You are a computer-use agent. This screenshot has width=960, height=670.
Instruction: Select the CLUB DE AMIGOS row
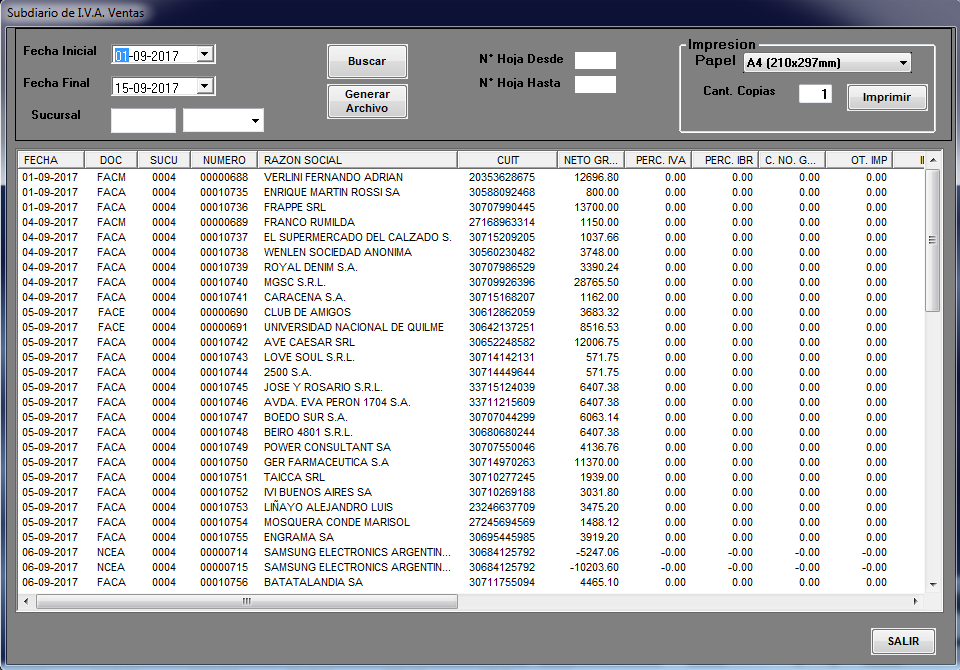click(471, 312)
